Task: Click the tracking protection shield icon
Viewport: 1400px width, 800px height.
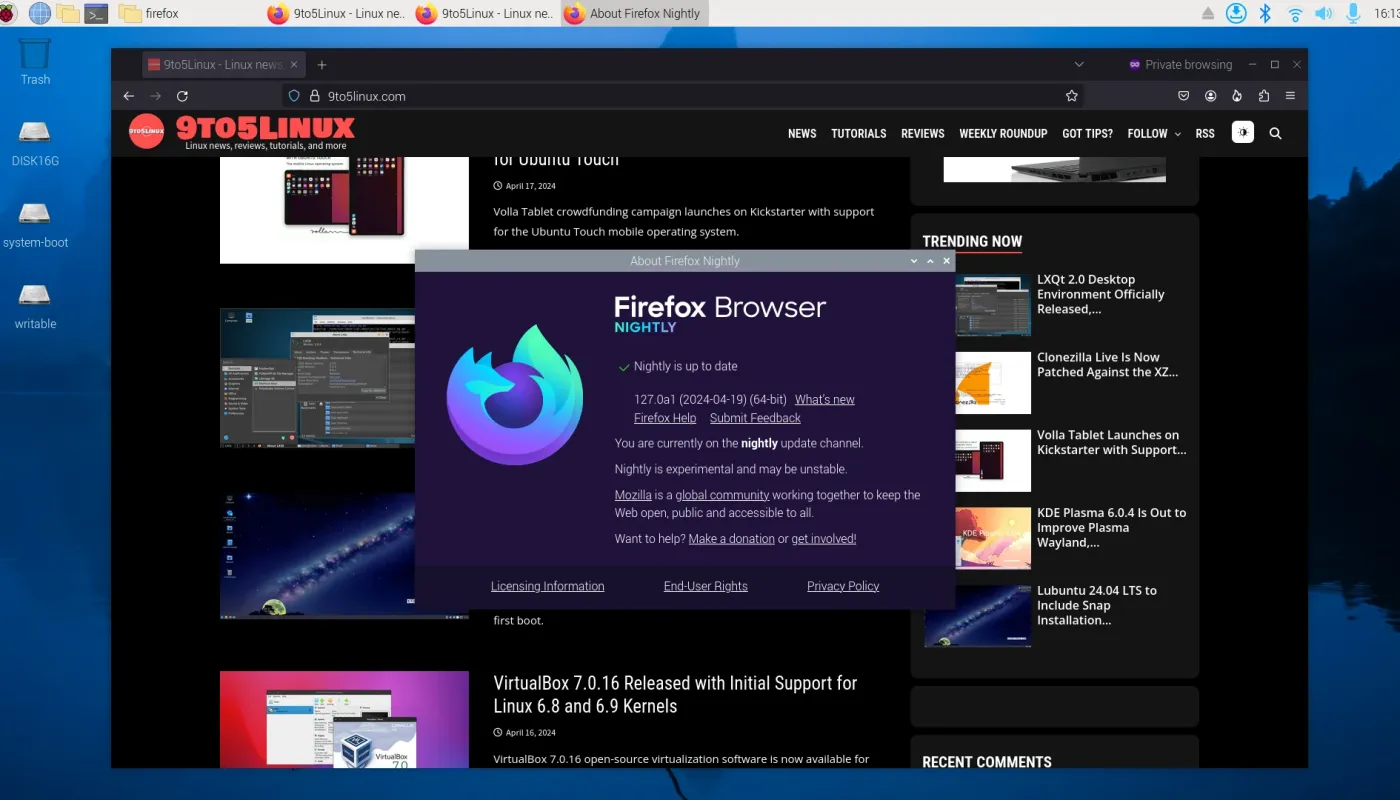Action: click(293, 96)
